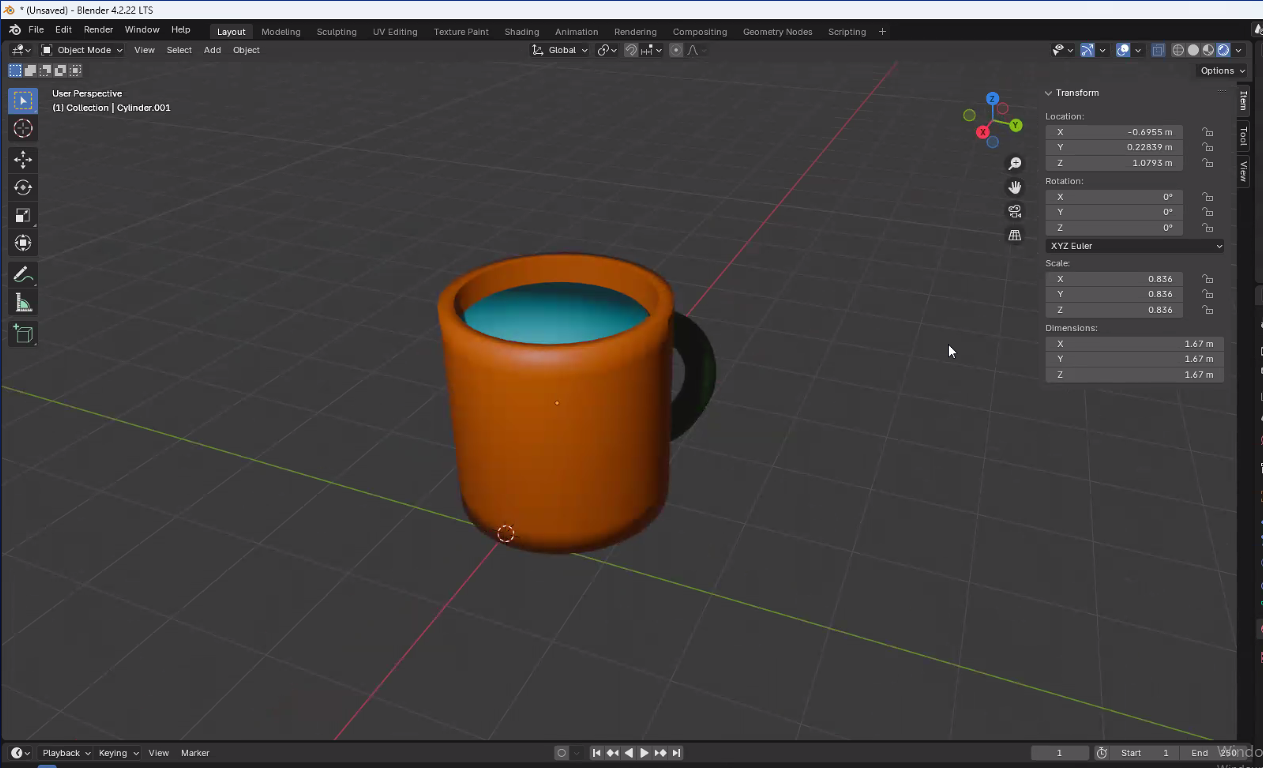
Task: Toggle Location Z lock
Action: point(1208,163)
